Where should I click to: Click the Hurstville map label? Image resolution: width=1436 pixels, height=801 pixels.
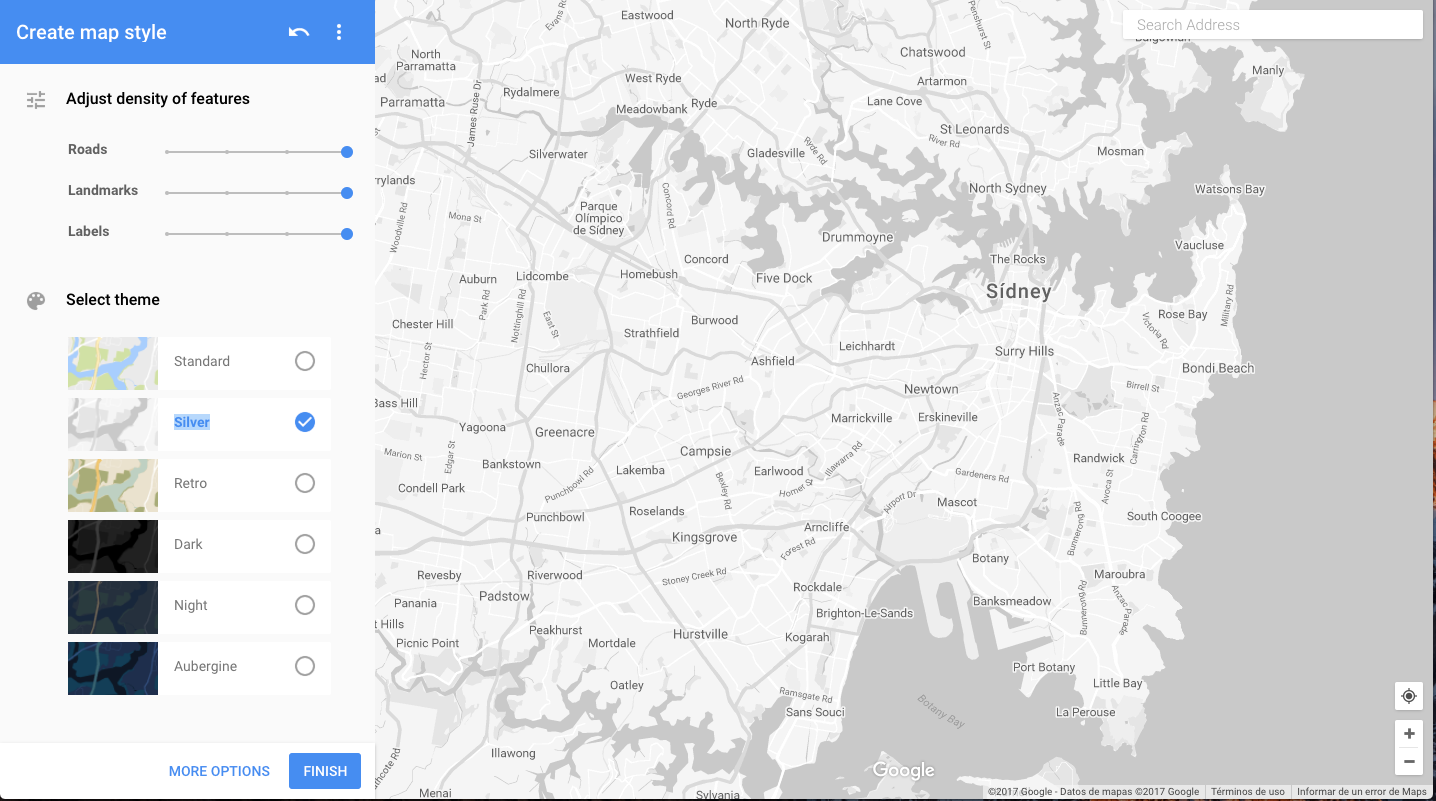pyautogui.click(x=700, y=634)
